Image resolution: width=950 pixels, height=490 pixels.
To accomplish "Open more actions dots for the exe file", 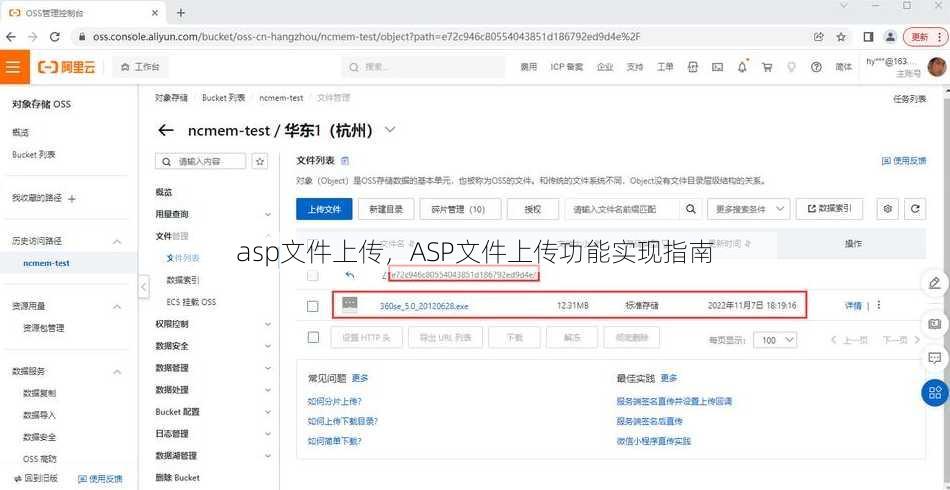I will 879,306.
